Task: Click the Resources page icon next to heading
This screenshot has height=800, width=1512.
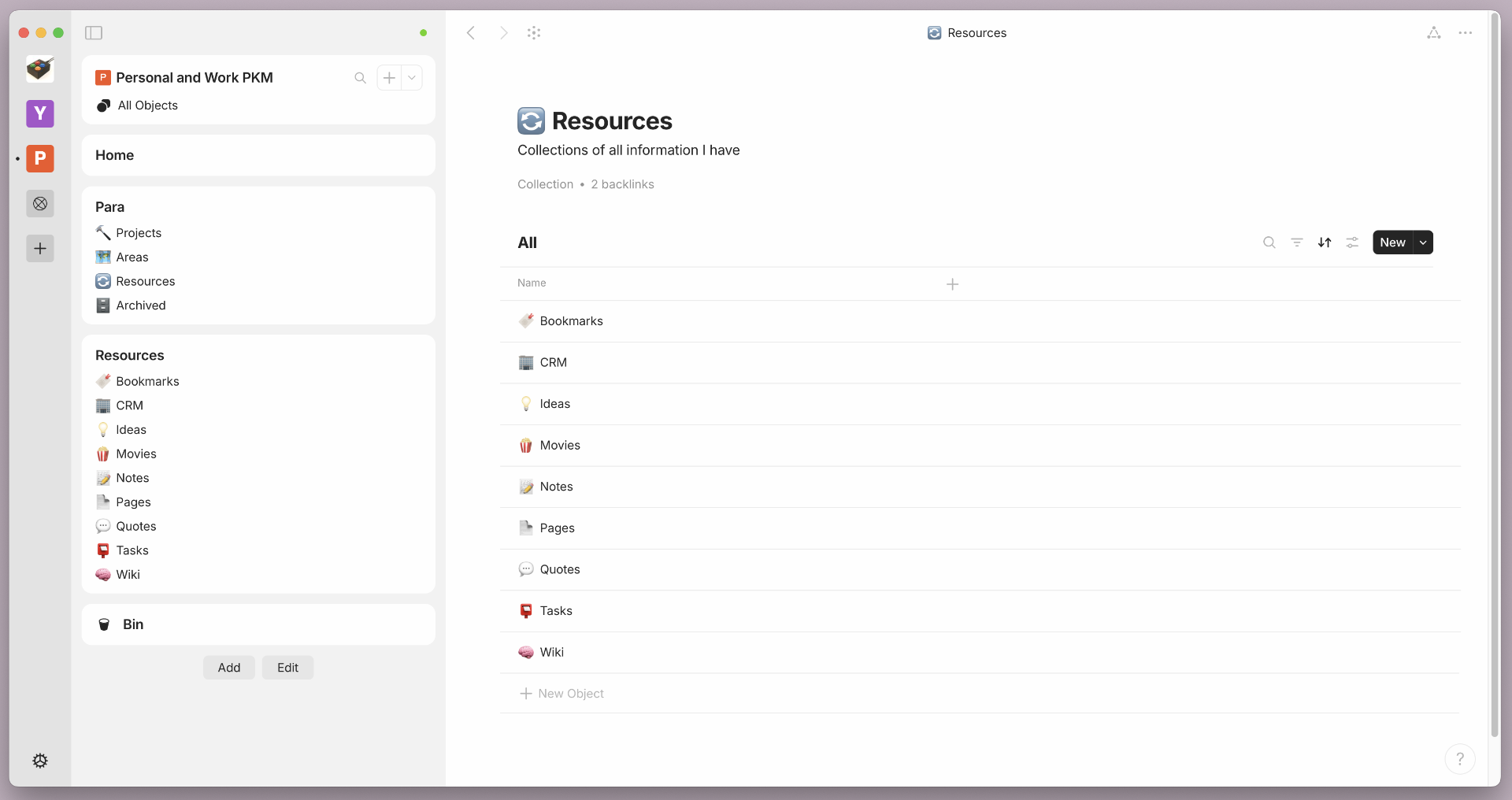Action: click(531, 121)
